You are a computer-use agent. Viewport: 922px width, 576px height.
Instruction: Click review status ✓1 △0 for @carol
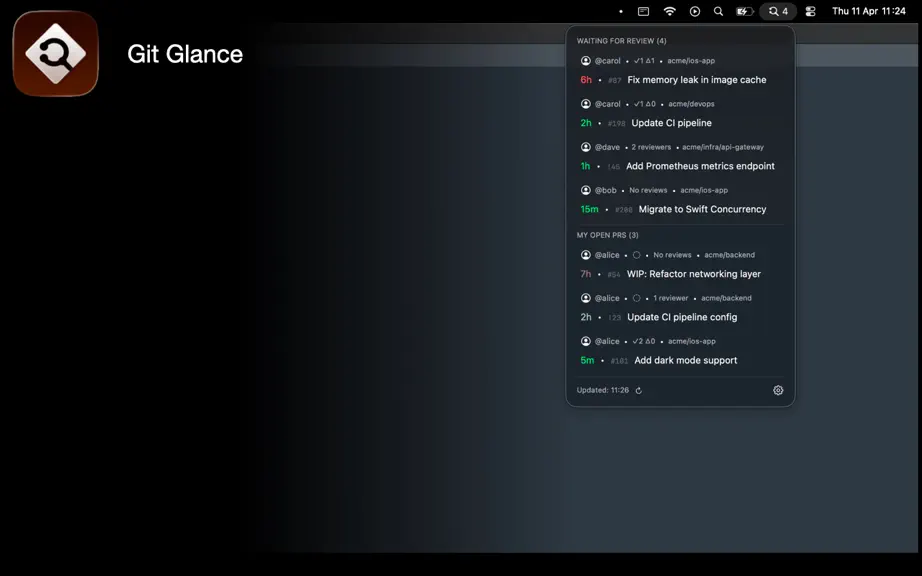pos(644,104)
